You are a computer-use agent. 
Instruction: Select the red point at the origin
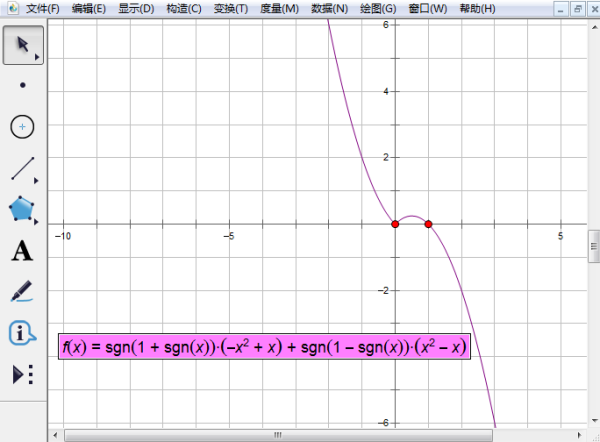pyautogui.click(x=395, y=224)
